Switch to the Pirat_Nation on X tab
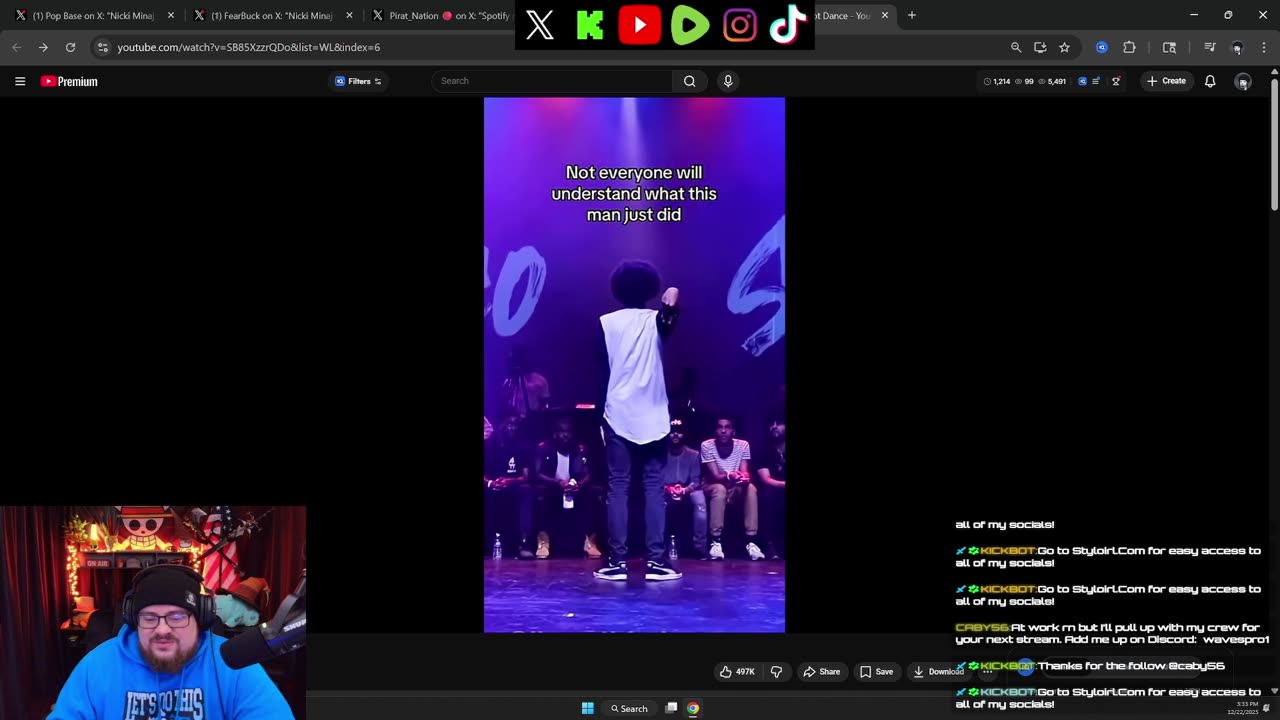1280x720 pixels. tap(440, 15)
